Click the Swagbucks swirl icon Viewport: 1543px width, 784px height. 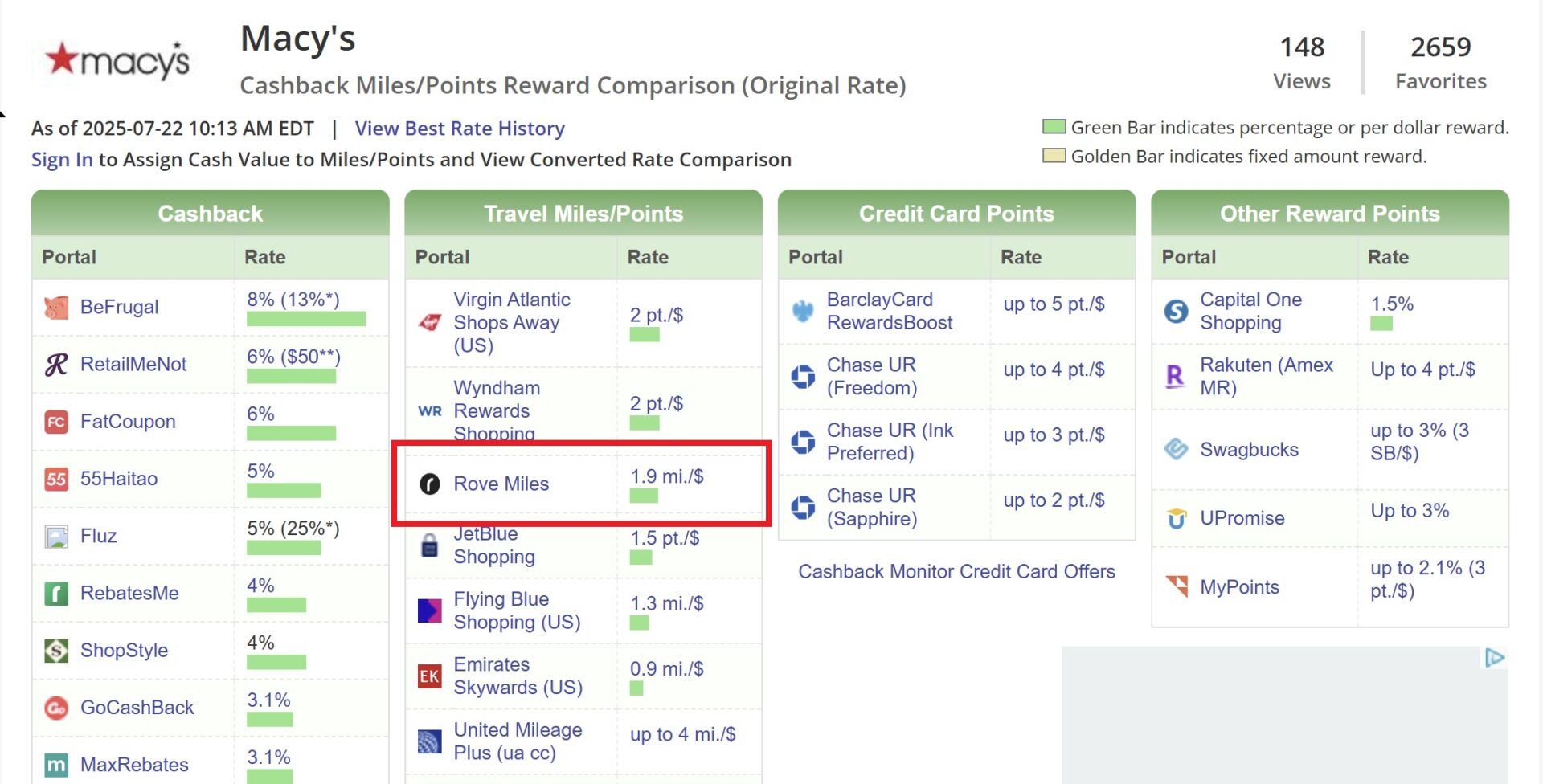pos(1176,449)
